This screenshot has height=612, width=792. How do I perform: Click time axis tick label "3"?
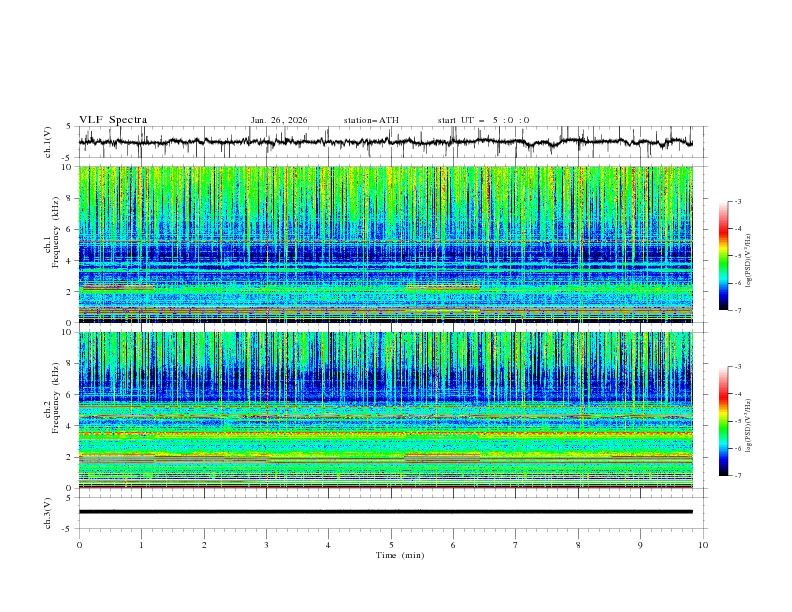pyautogui.click(x=266, y=545)
